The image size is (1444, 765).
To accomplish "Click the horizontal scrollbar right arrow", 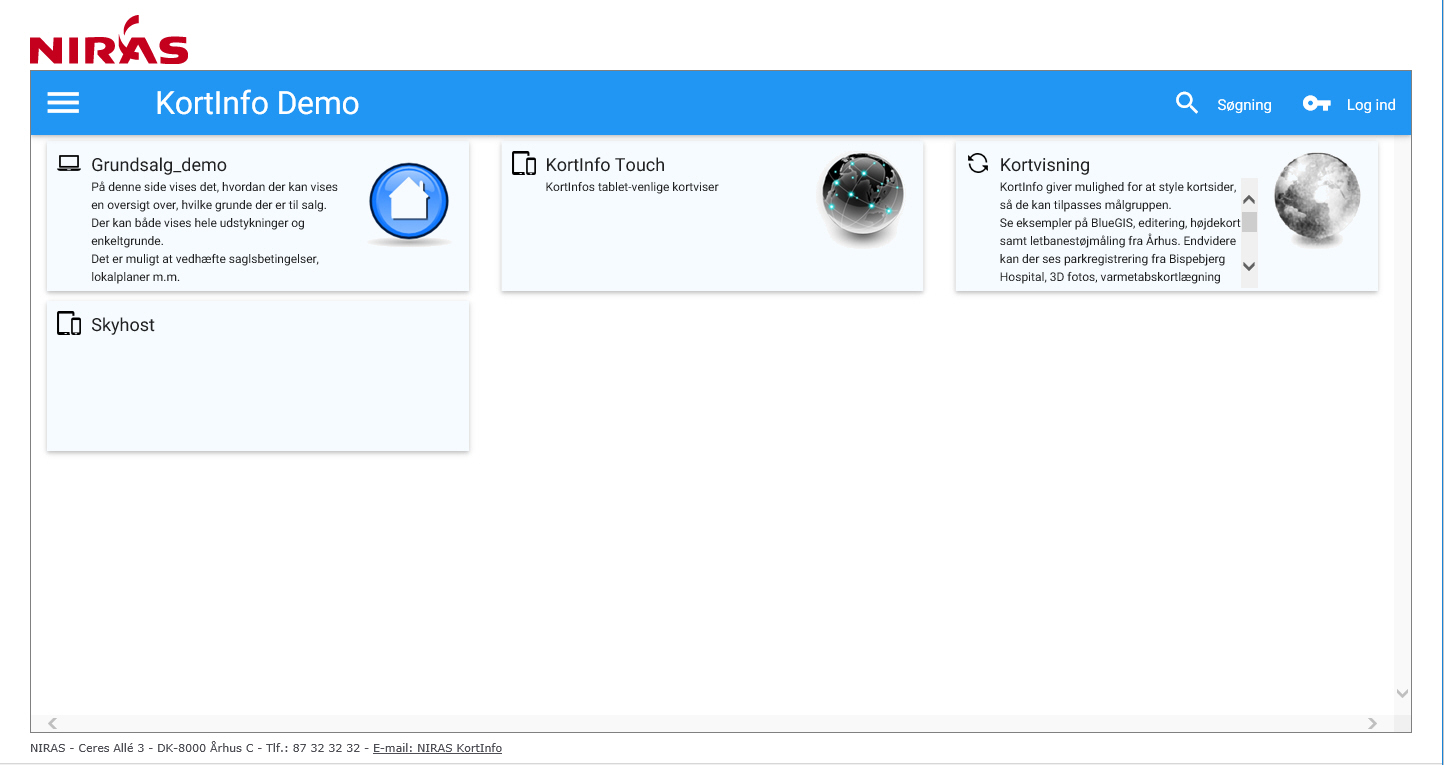I will pyautogui.click(x=1372, y=723).
